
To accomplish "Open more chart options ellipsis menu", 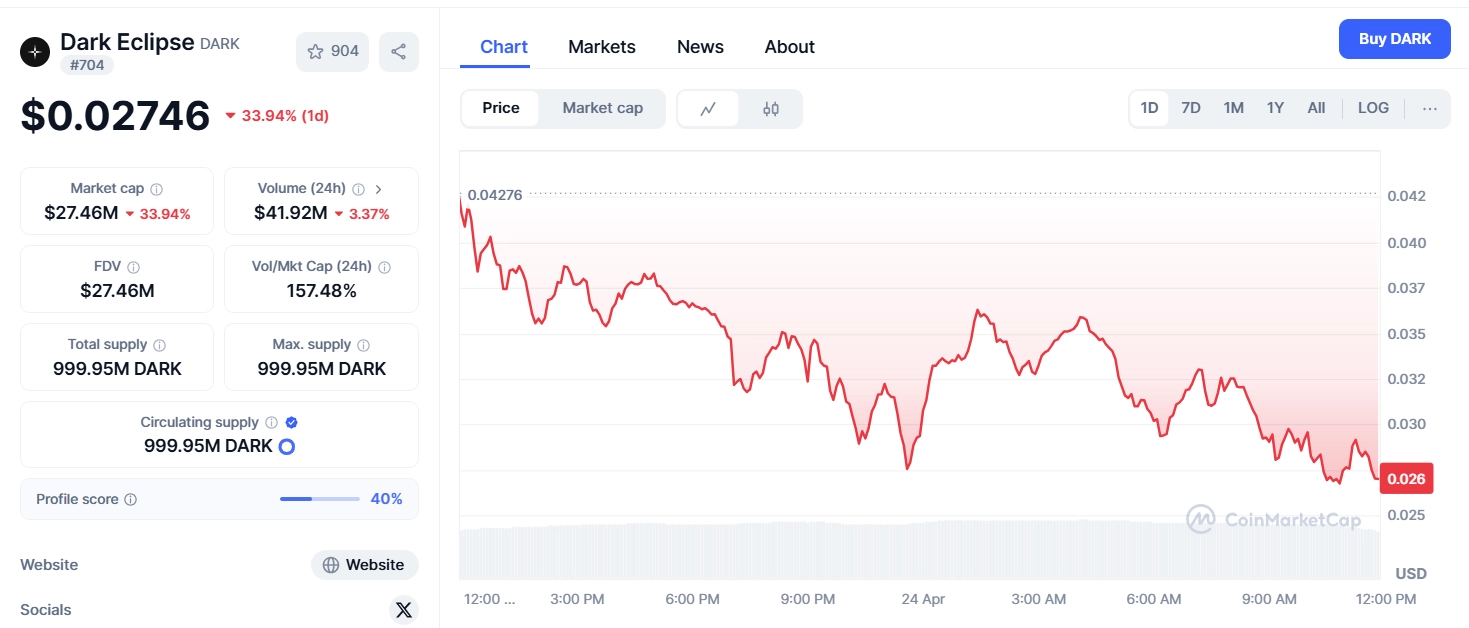I will coord(1430,109).
